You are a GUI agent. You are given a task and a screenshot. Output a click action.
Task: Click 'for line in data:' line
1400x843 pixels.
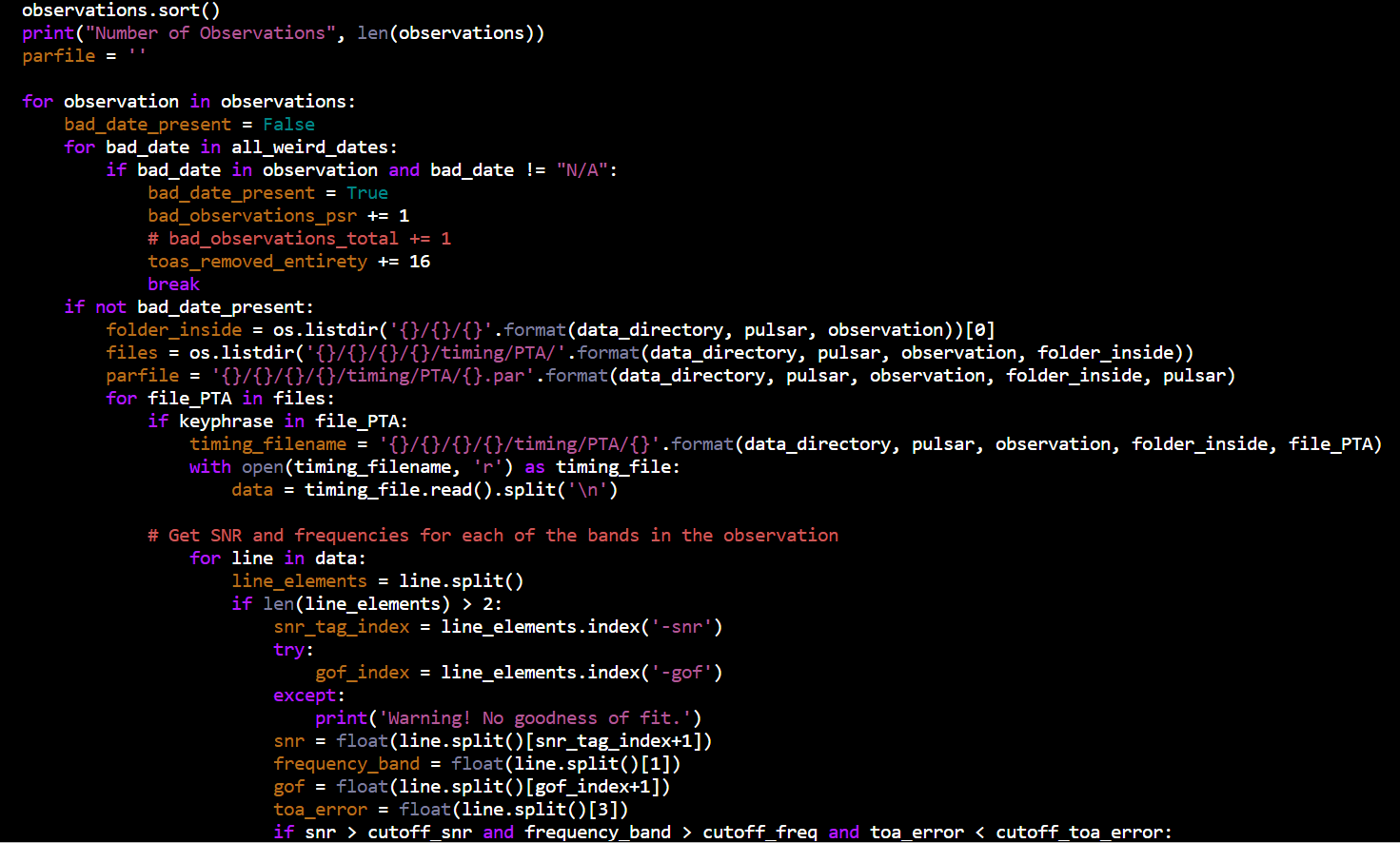[278, 559]
